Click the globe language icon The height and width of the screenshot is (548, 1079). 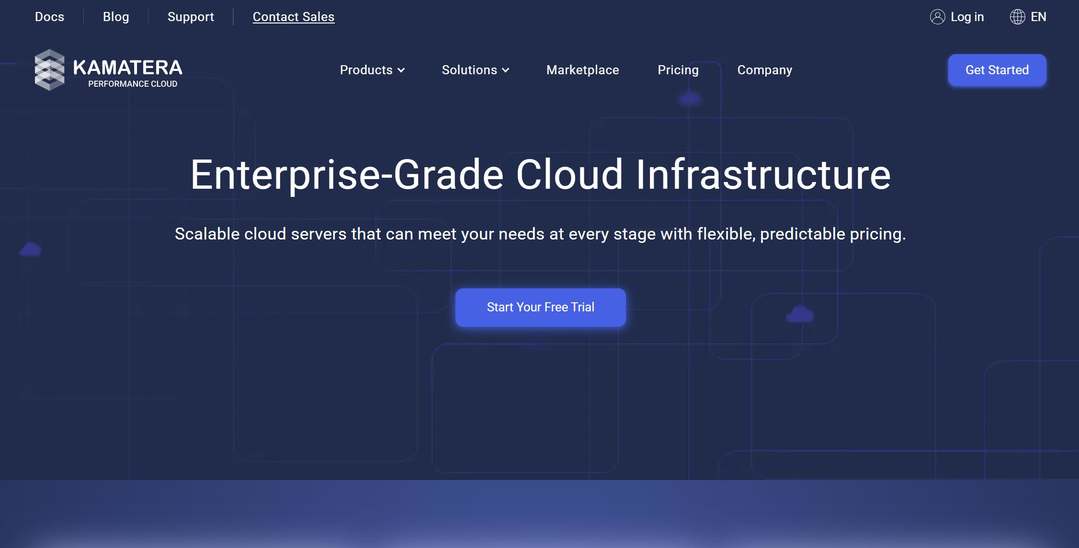tap(1017, 17)
